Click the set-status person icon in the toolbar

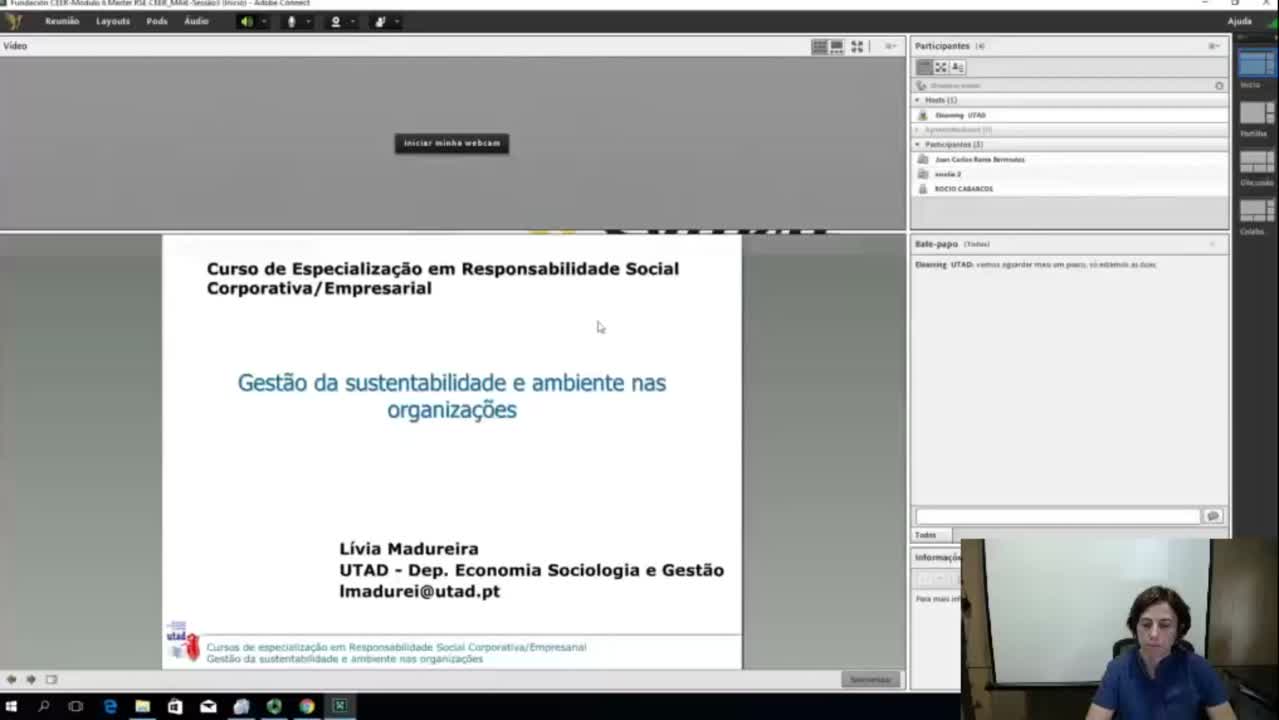379,21
